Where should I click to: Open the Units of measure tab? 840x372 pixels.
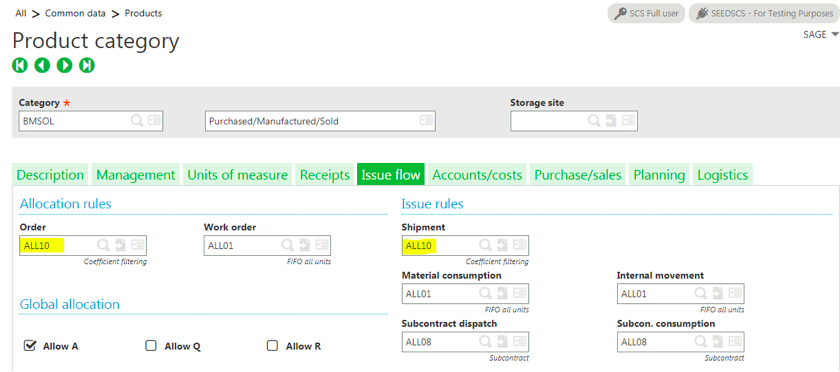pyautogui.click(x=237, y=175)
